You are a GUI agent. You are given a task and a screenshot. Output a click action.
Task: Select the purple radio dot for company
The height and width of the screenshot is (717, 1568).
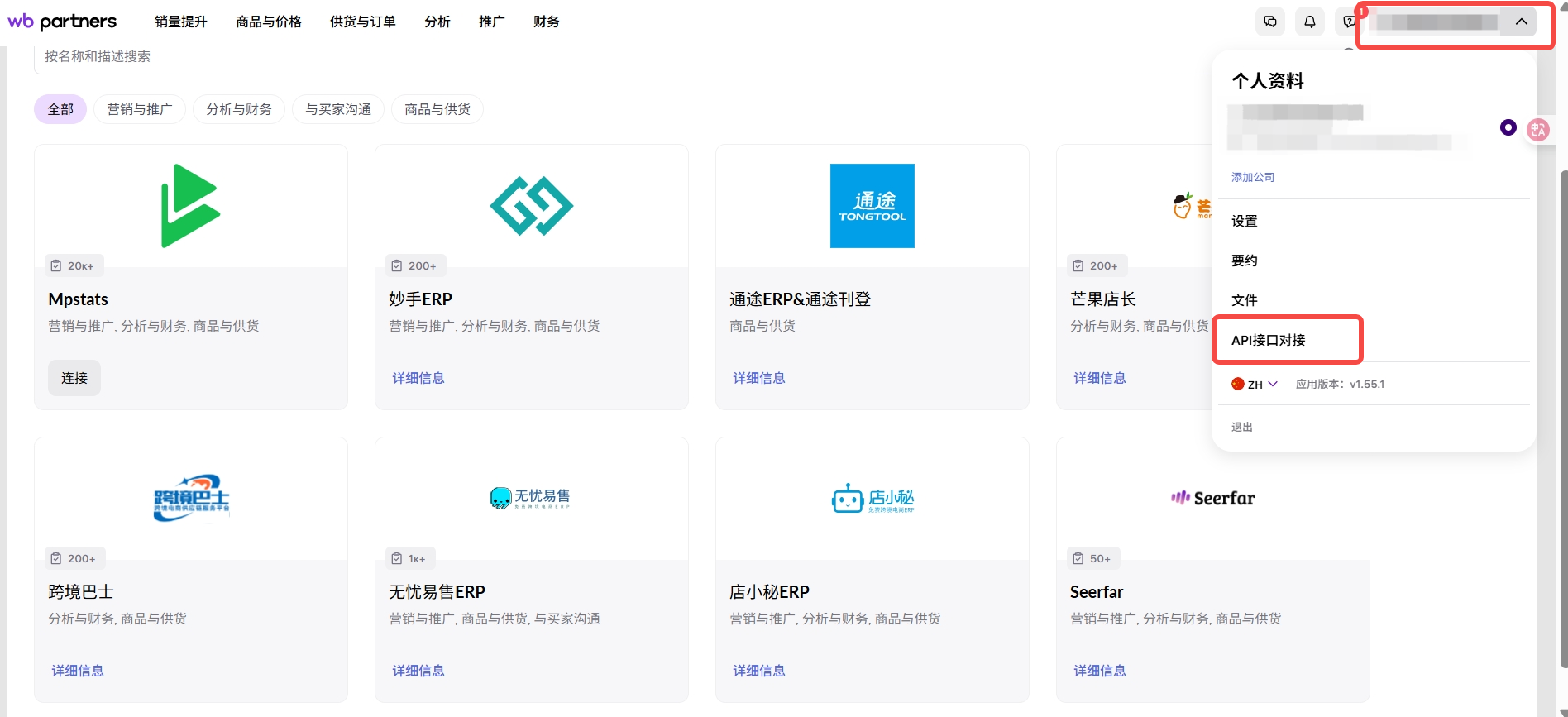[x=1508, y=127]
